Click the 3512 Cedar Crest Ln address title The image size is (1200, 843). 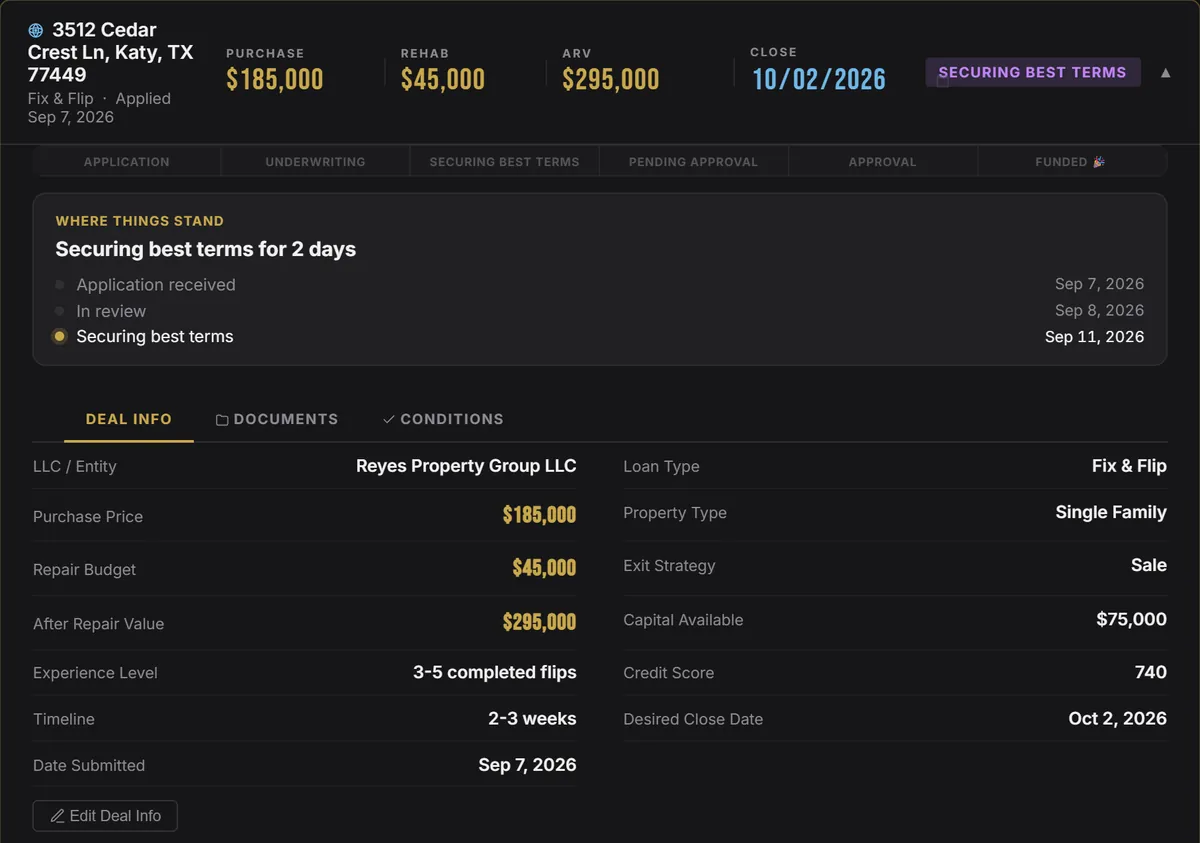(110, 52)
